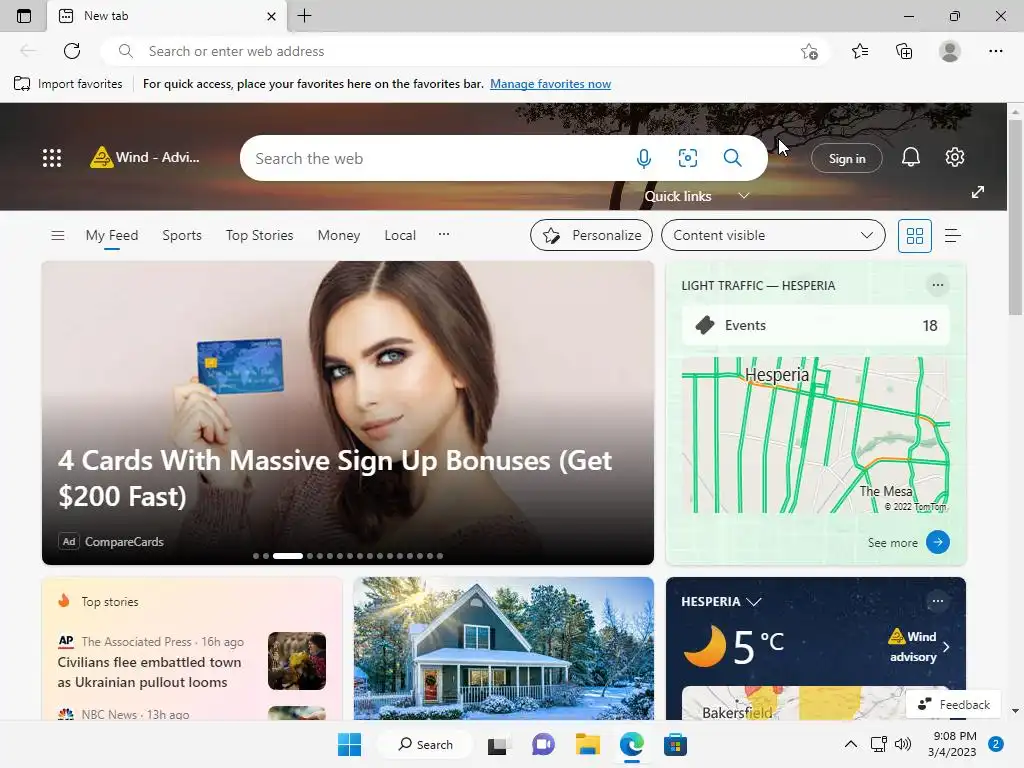The image size is (1024, 768).
Task: Click the See more arrow on the traffic card
Action: 937,542
